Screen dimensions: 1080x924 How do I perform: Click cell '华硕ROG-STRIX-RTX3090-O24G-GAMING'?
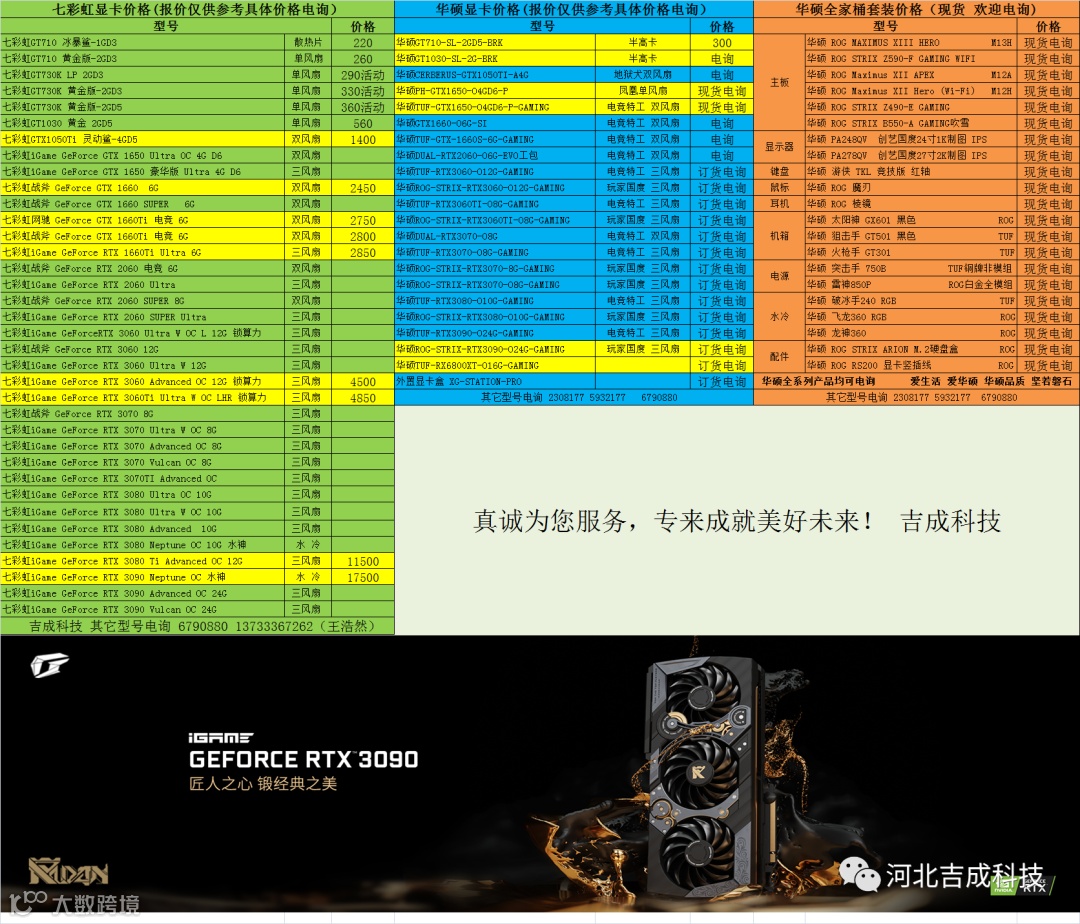coord(495,349)
